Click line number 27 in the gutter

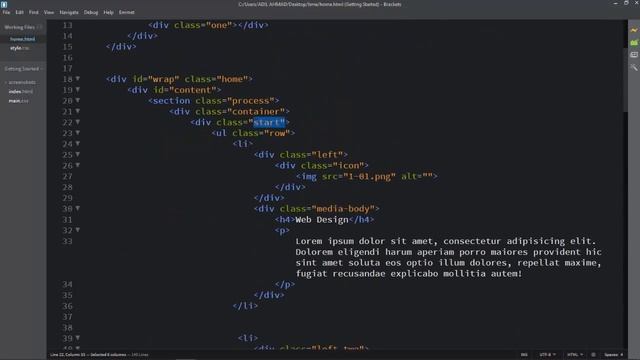pyautogui.click(x=67, y=176)
